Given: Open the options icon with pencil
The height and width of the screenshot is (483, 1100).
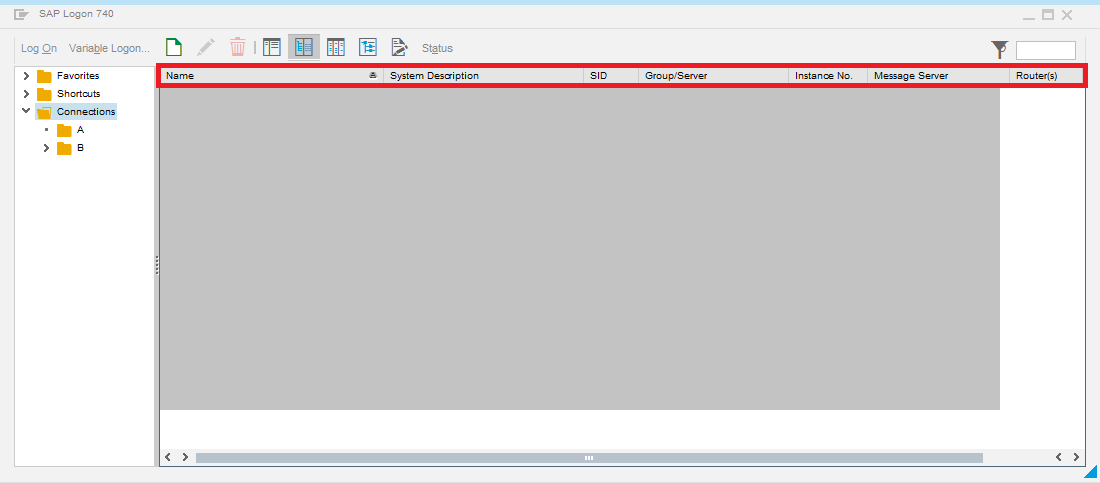Looking at the screenshot, I should 400,47.
